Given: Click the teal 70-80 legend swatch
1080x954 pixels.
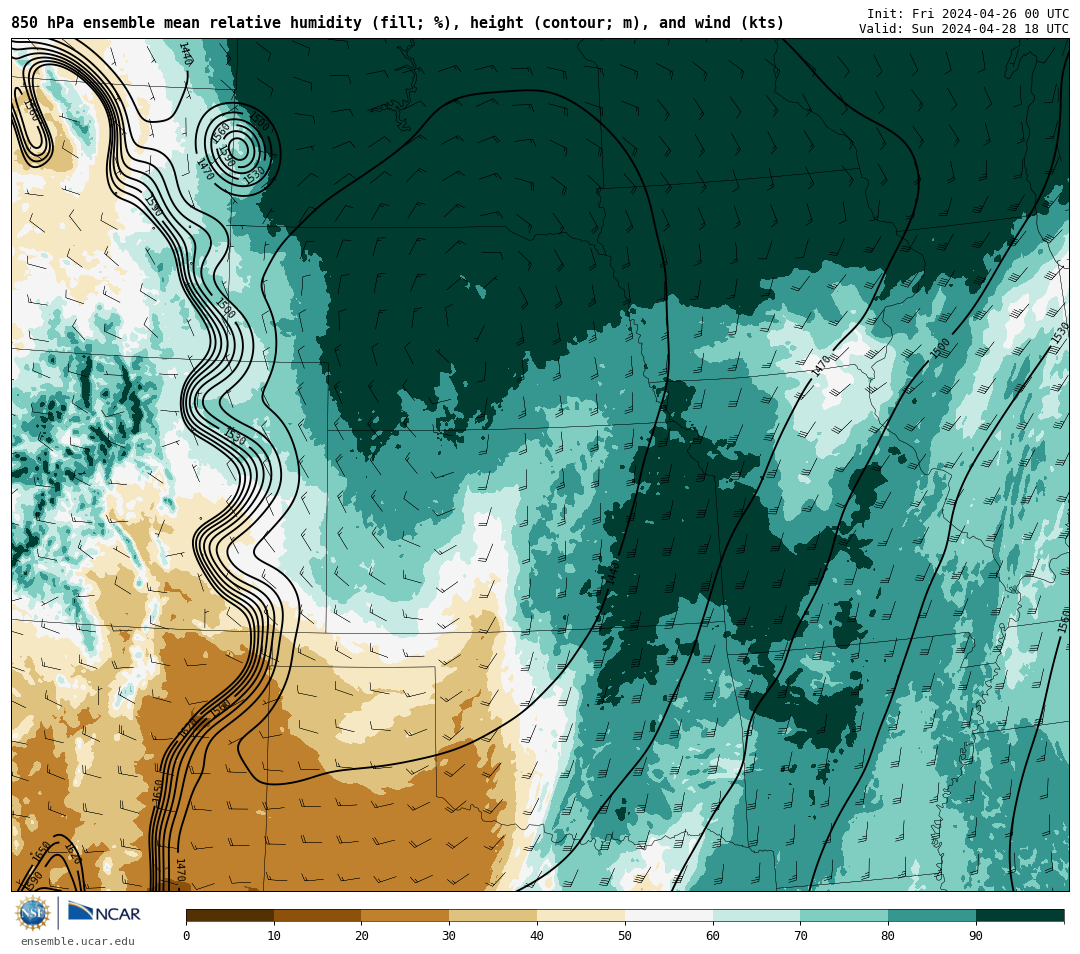Looking at the screenshot, I should 844,916.
